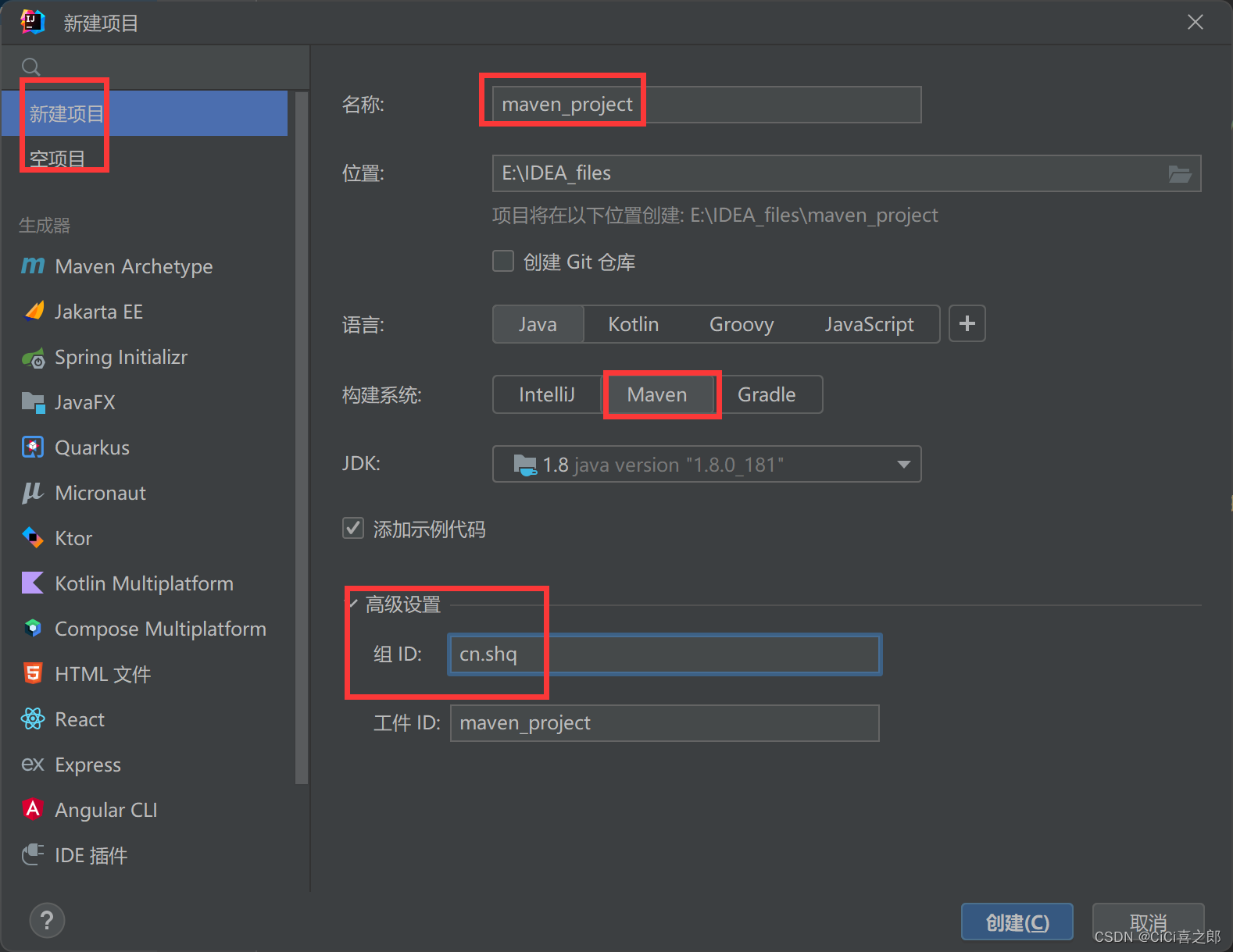Viewport: 1233px width, 952px height.
Task: Select the Spring Initializr leaf icon
Action: (x=33, y=358)
